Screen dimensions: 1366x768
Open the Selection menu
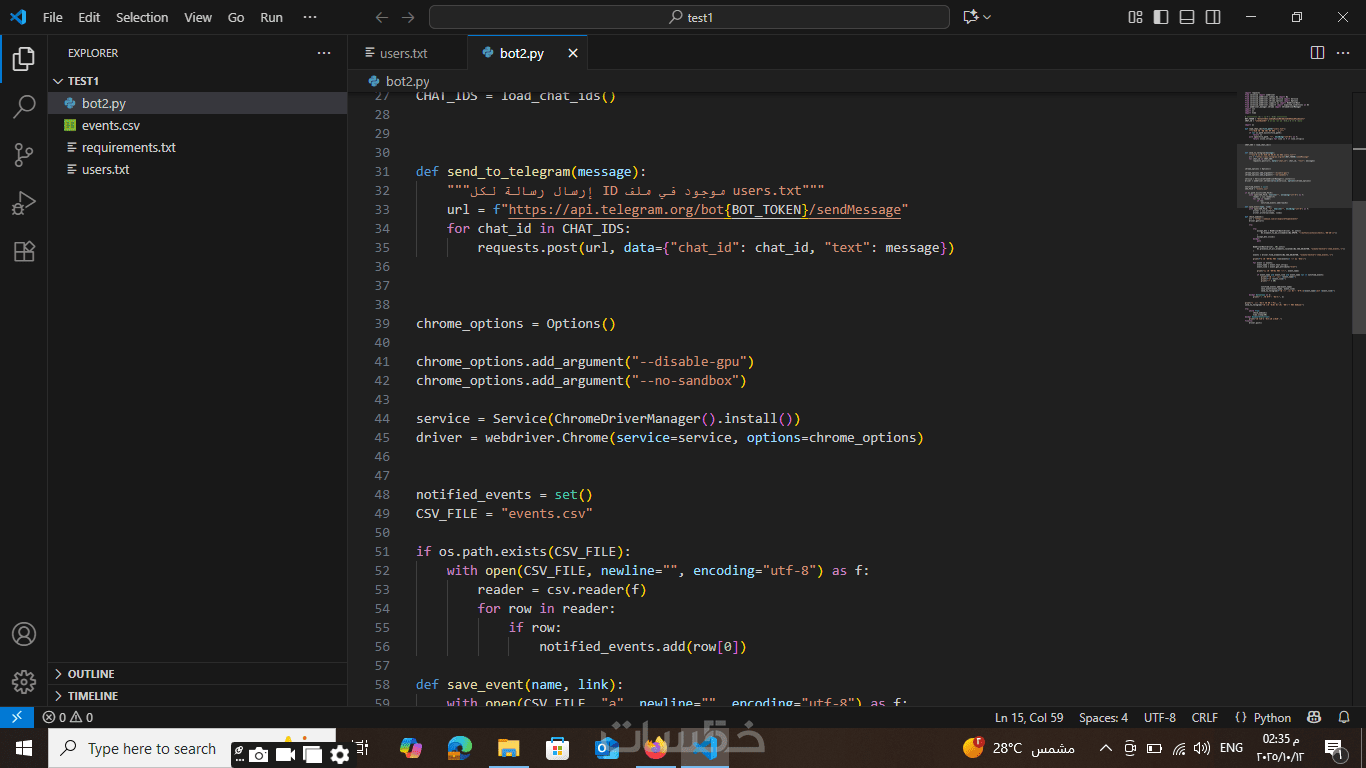[x=142, y=17]
